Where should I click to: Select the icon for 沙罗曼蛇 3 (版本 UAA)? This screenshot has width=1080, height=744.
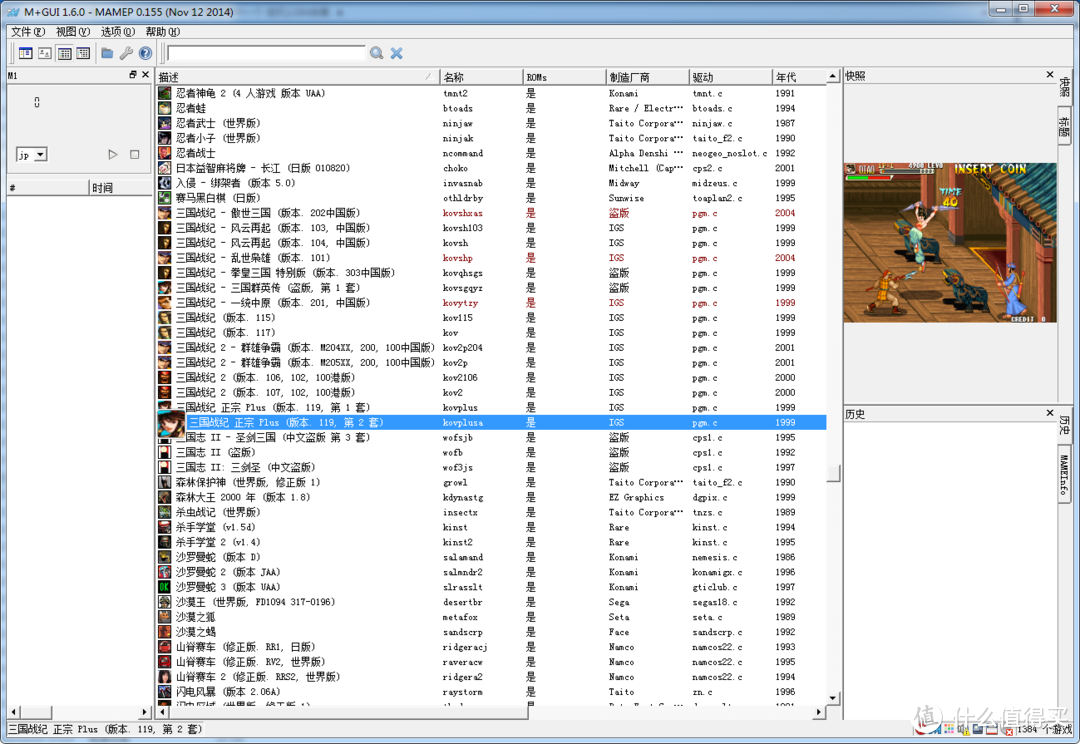165,587
